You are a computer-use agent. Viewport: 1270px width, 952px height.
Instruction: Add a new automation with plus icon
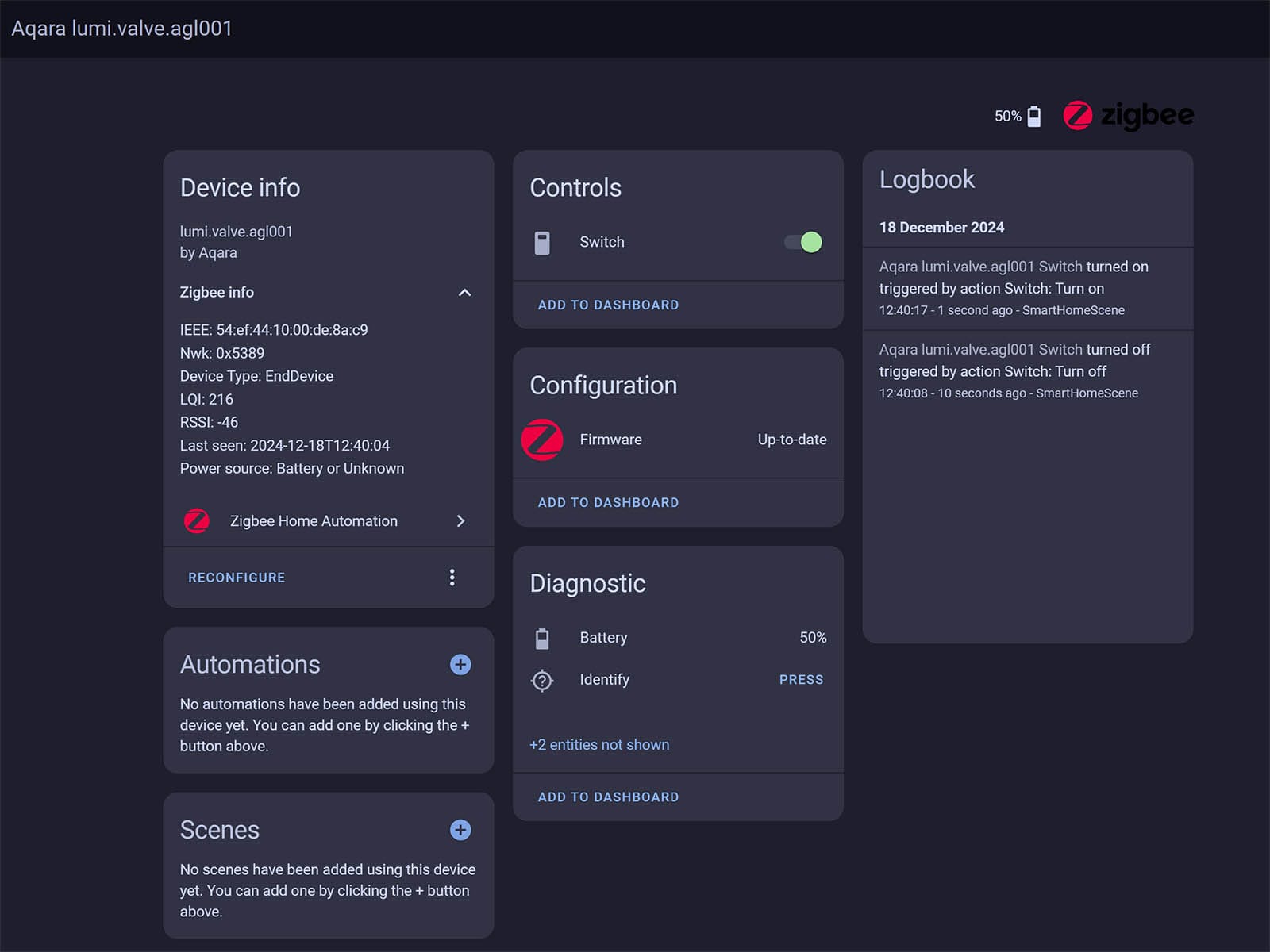click(x=460, y=665)
